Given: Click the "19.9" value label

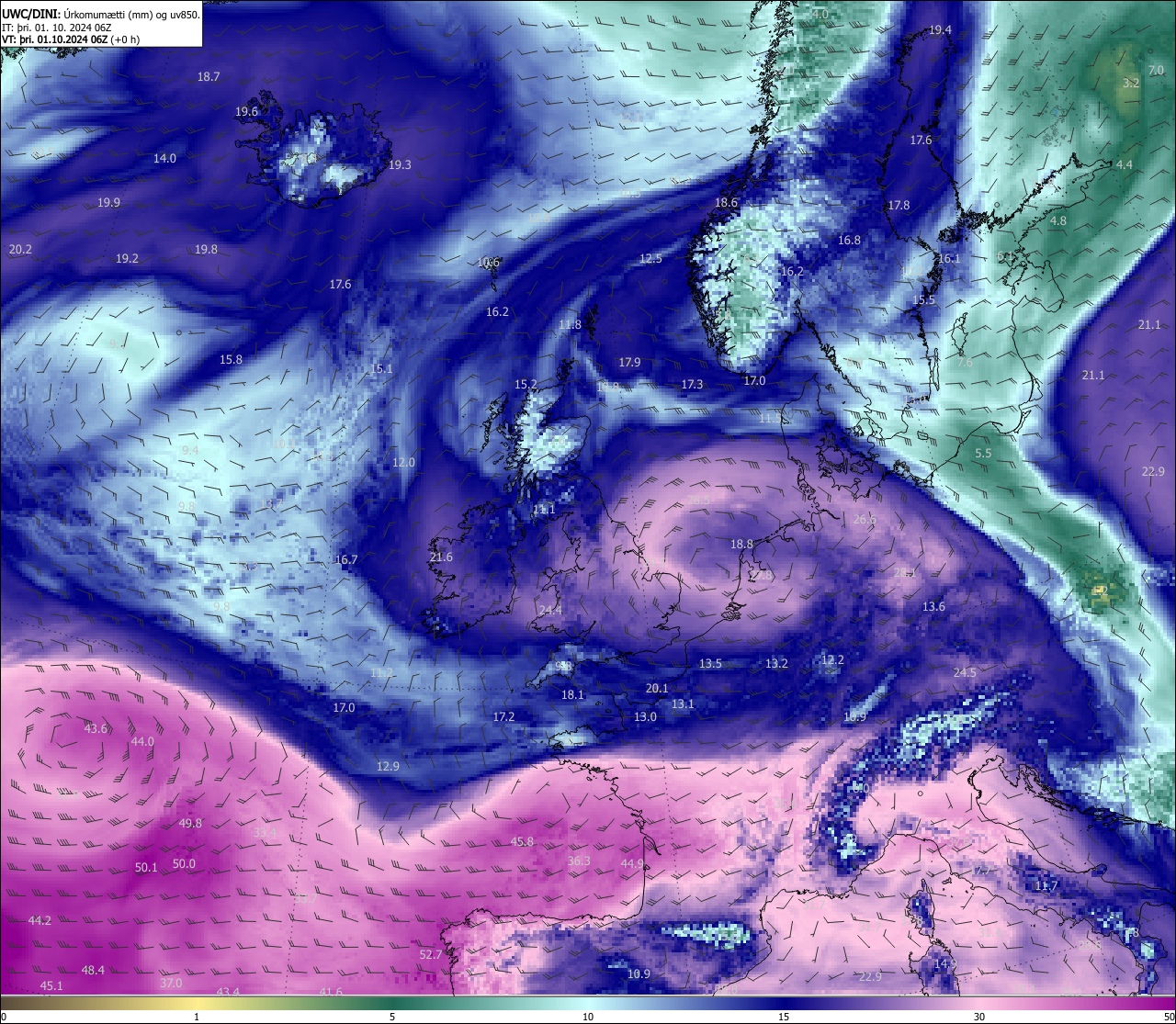Looking at the screenshot, I should (108, 203).
